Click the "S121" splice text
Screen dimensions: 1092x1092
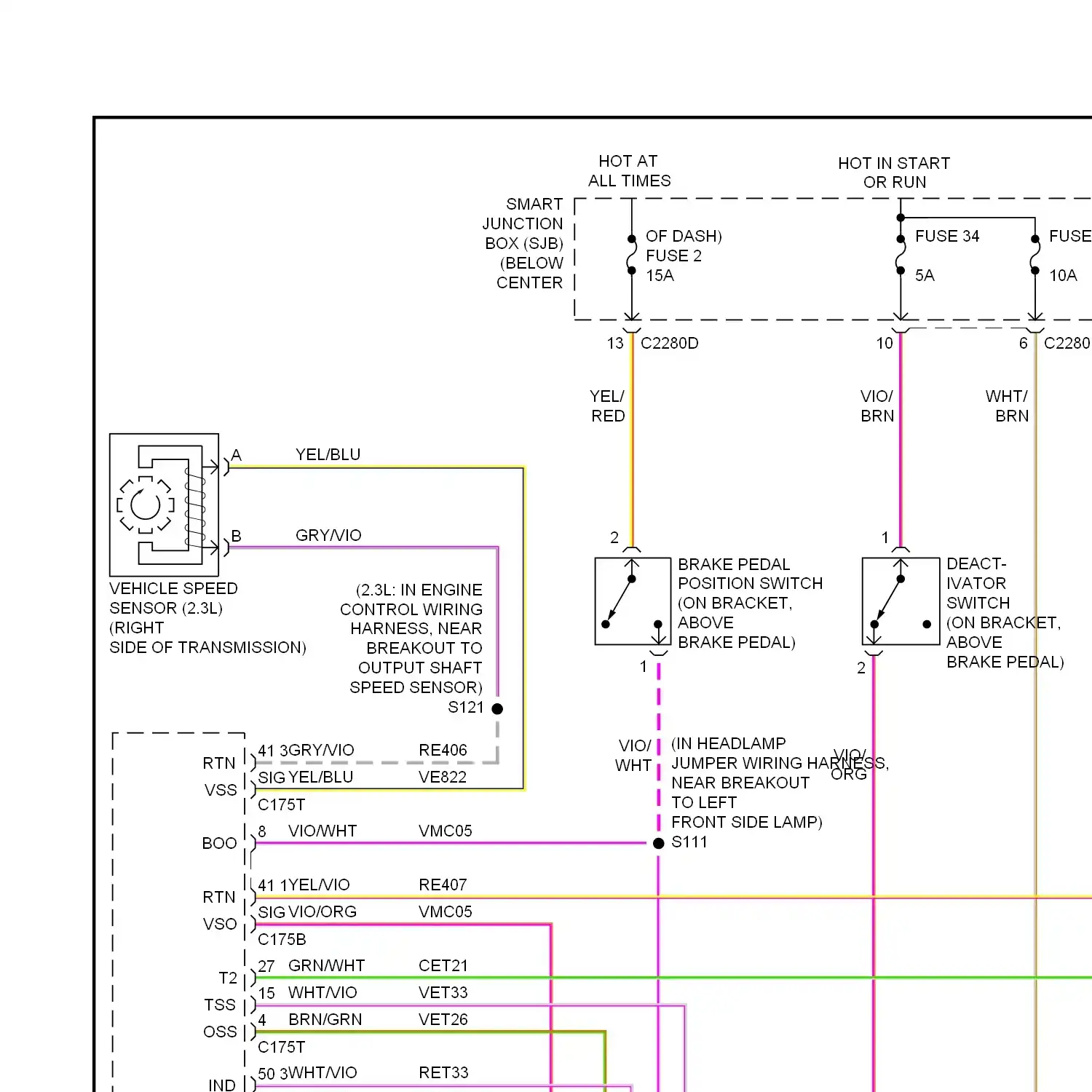(466, 707)
